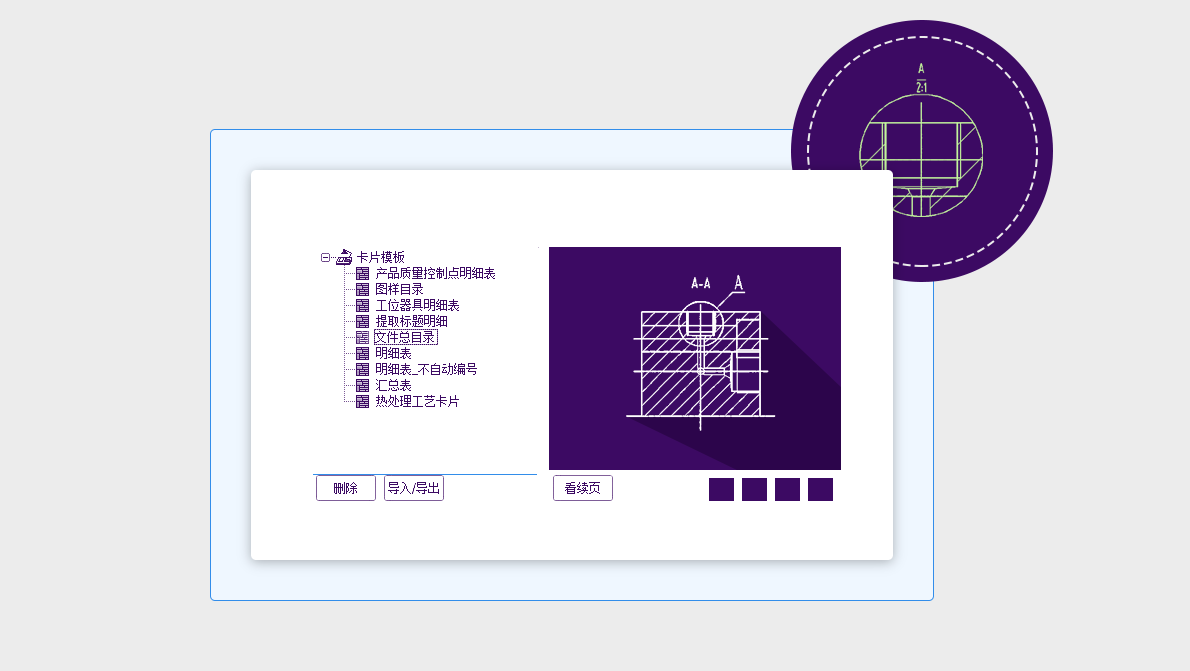Click the icon next to 提取标题明细
This screenshot has height=671, width=1190.
[x=362, y=321]
